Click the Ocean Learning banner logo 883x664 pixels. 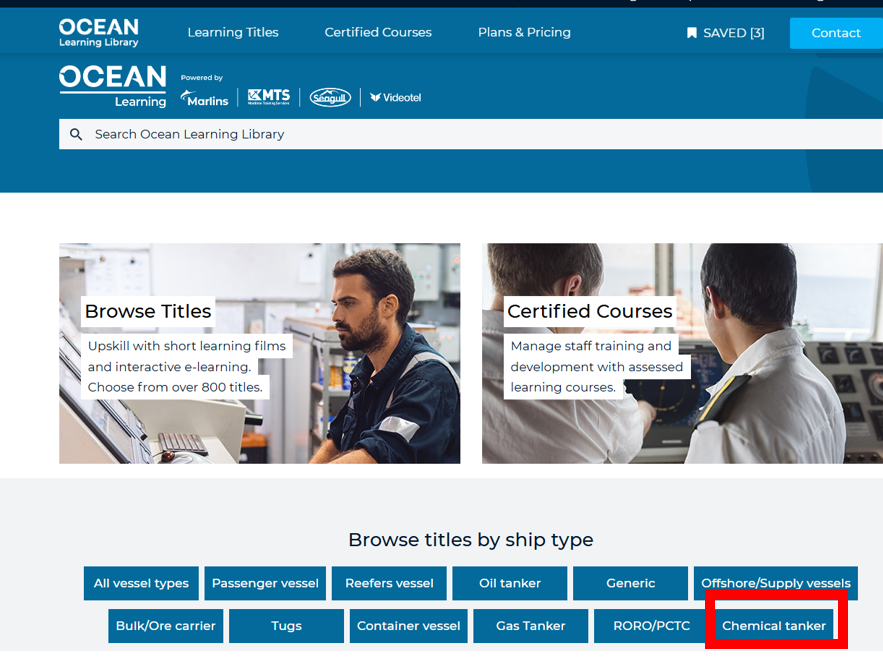tap(112, 85)
